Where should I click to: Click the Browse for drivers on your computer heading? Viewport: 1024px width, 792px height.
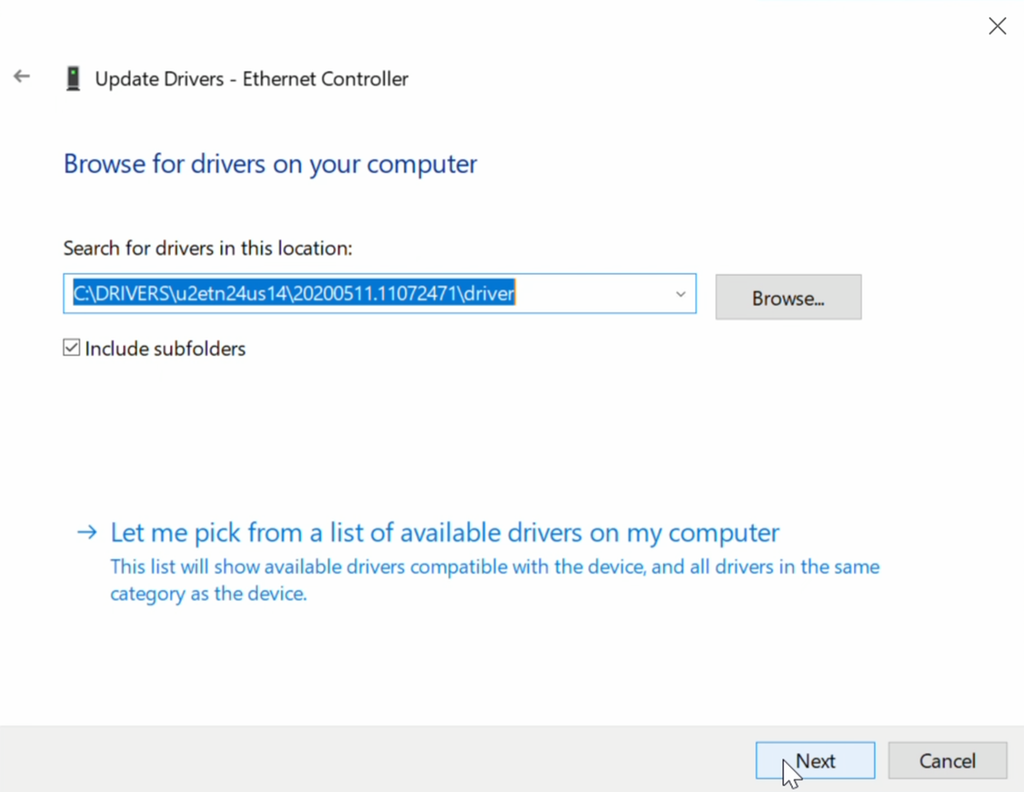270,164
